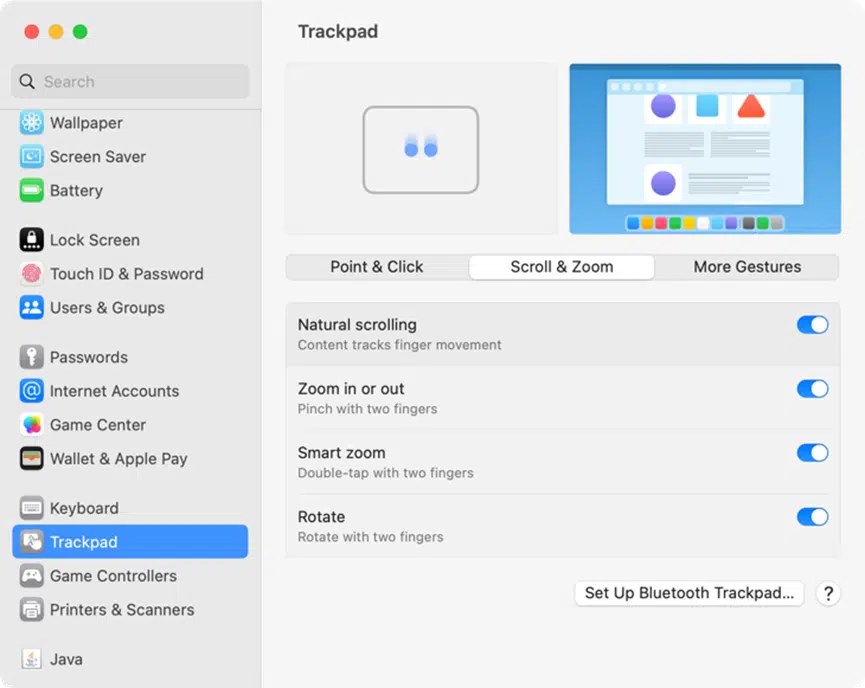Open the Wallpaper settings icon
The height and width of the screenshot is (688, 865).
31,123
